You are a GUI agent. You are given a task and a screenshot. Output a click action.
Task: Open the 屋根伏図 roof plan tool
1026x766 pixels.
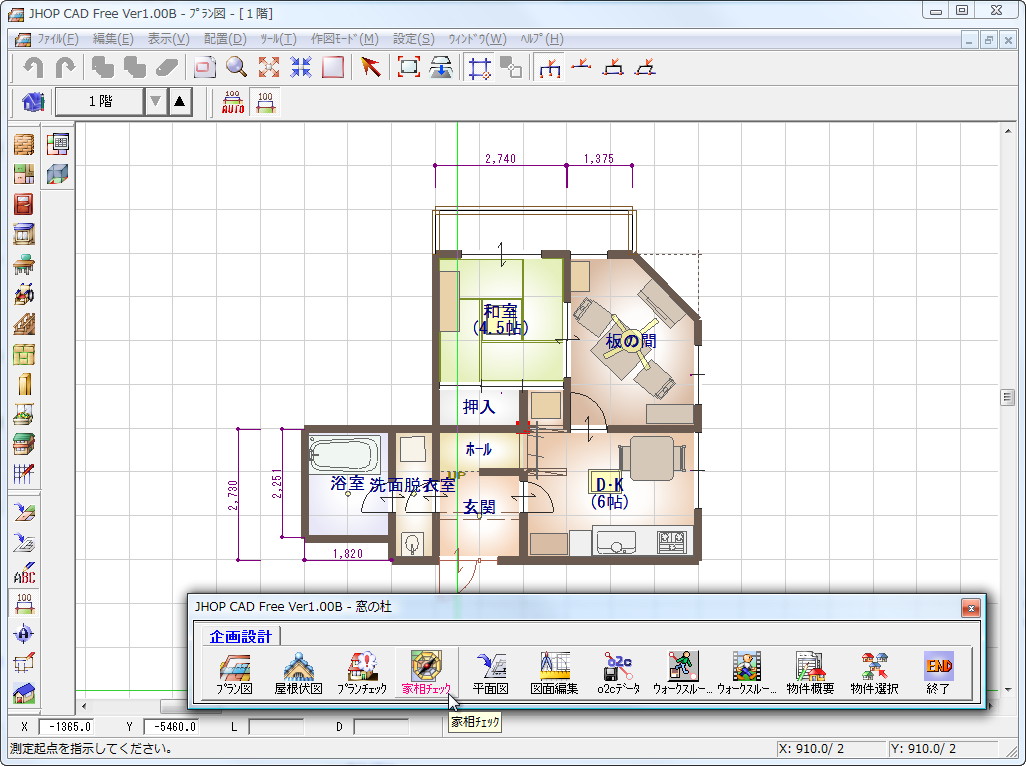(295, 672)
